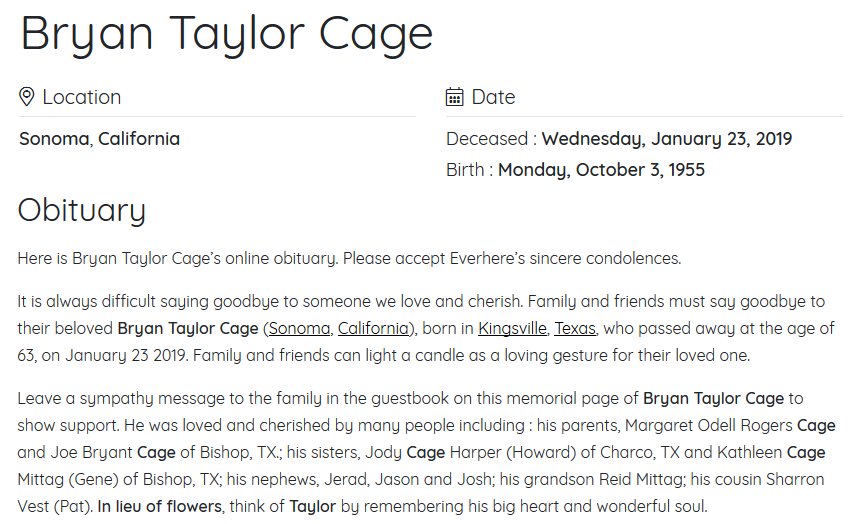
Task: Click the bold name in the guestbook sentence
Action: point(713,398)
